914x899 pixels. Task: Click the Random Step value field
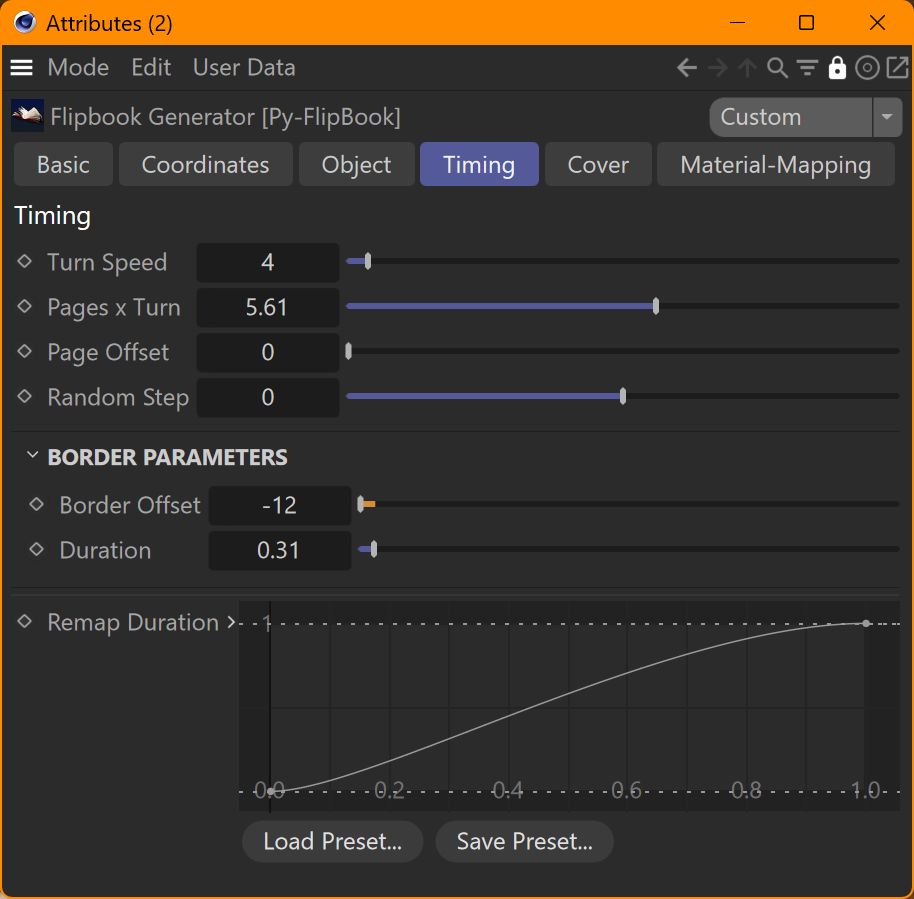pos(268,398)
